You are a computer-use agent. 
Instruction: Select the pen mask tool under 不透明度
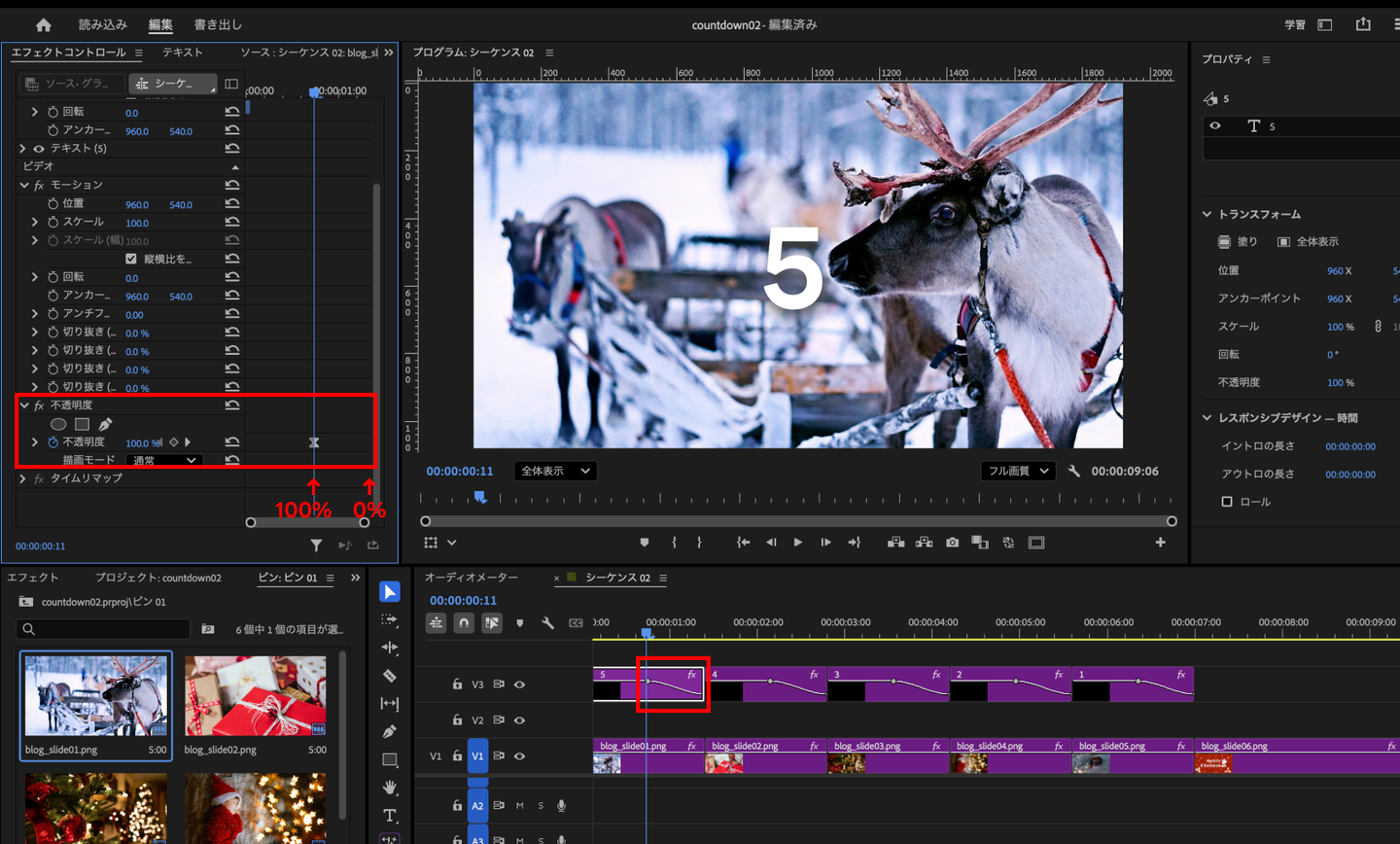(105, 424)
